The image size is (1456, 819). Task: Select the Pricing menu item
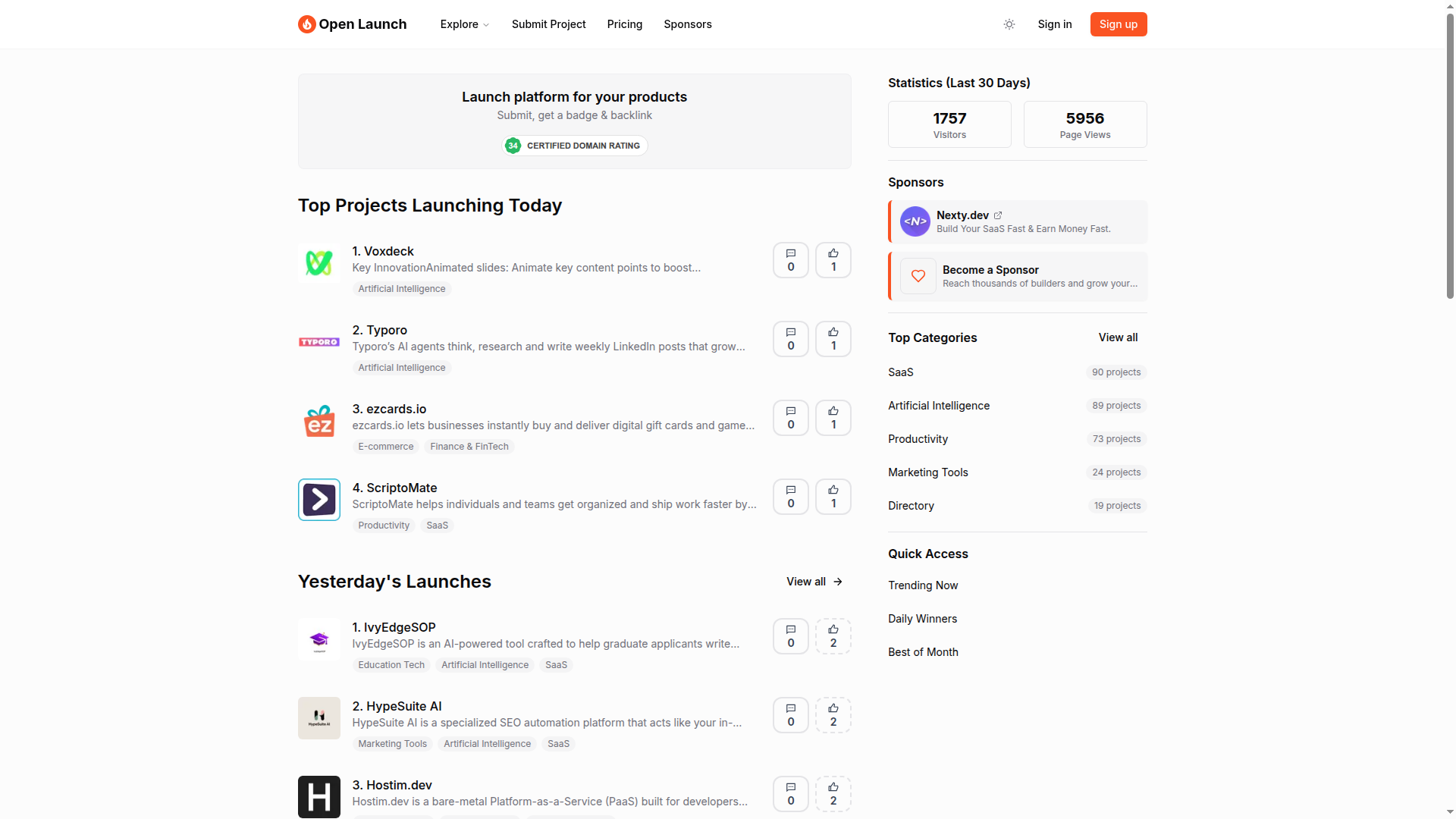point(624,24)
